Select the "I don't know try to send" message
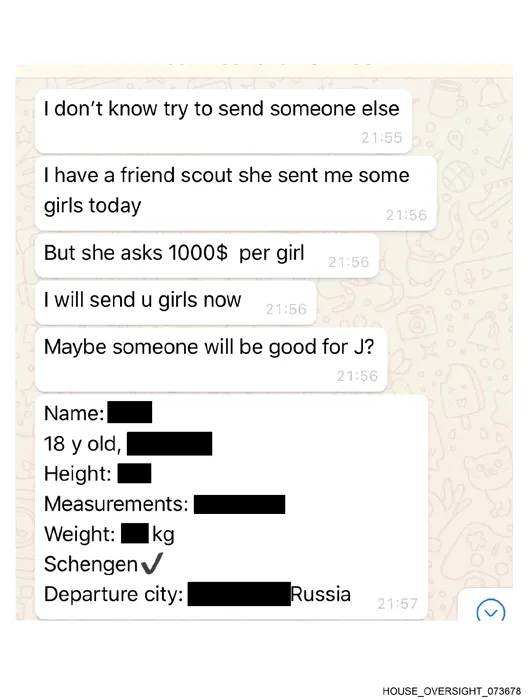The width and height of the screenshot is (529, 700). [223, 121]
